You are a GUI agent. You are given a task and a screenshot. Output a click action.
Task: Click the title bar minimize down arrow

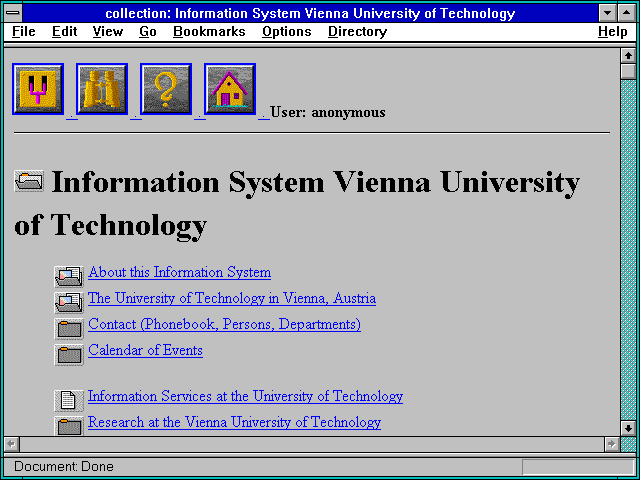click(x=607, y=13)
